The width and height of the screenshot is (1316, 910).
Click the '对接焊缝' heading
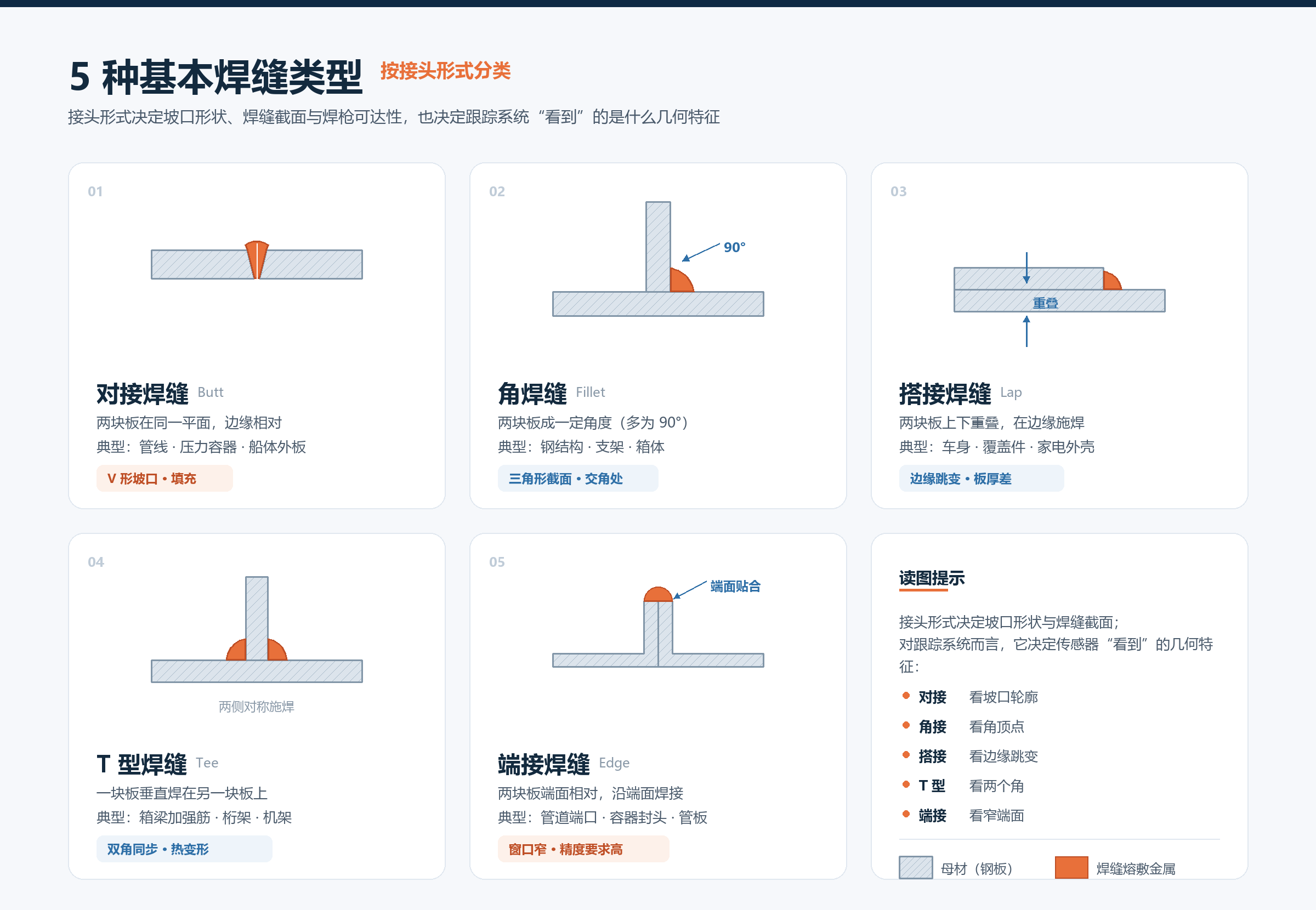pos(142,394)
